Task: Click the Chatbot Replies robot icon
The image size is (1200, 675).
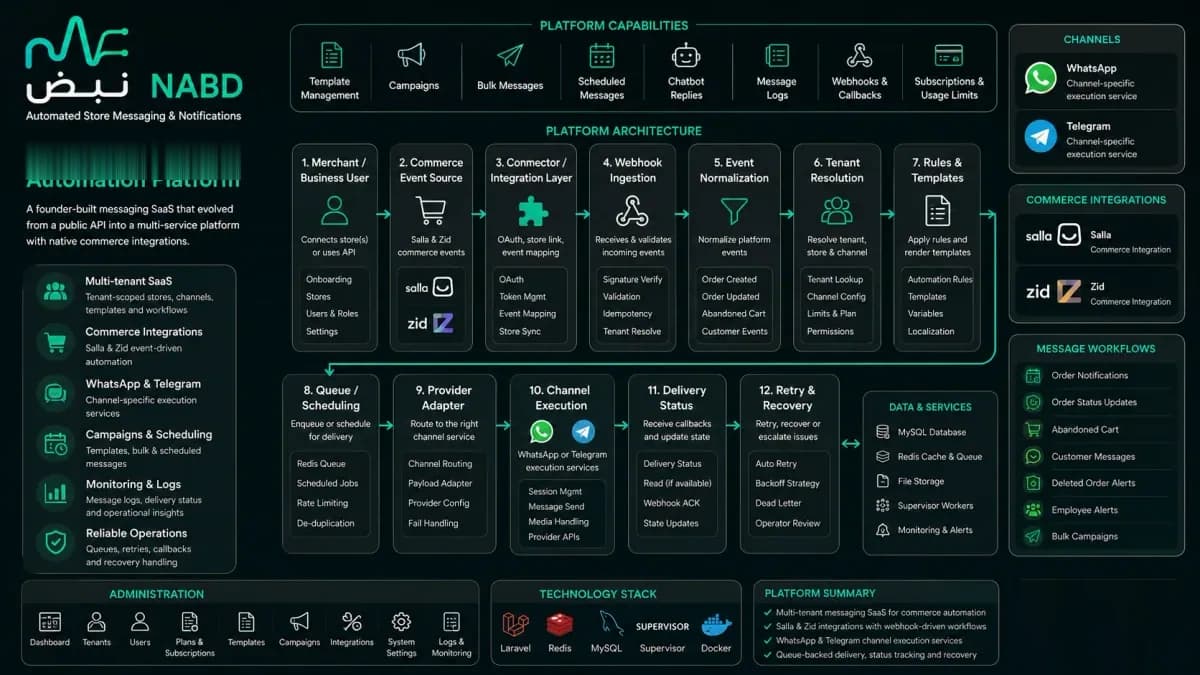Action: 686,55
